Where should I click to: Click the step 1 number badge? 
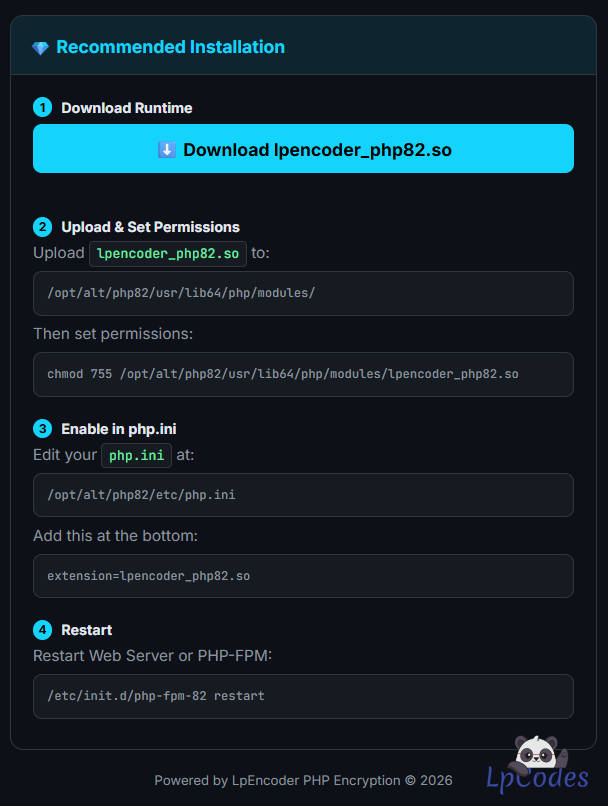pos(42,108)
